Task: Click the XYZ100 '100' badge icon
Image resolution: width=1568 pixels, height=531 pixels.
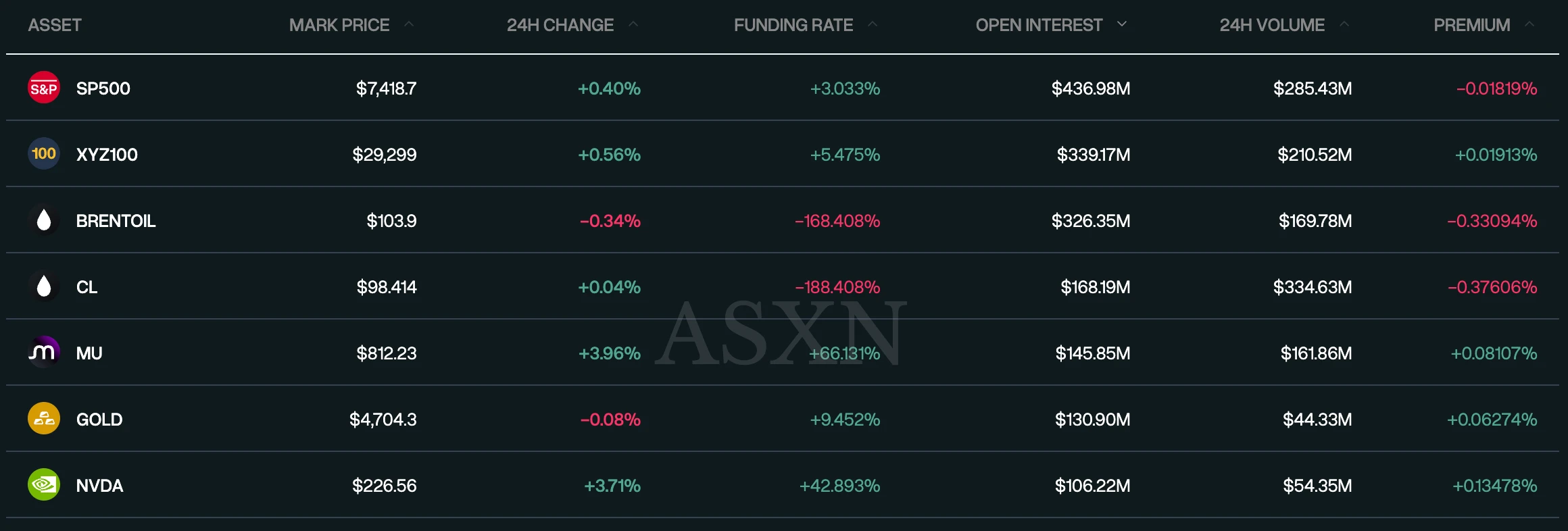Action: point(44,154)
